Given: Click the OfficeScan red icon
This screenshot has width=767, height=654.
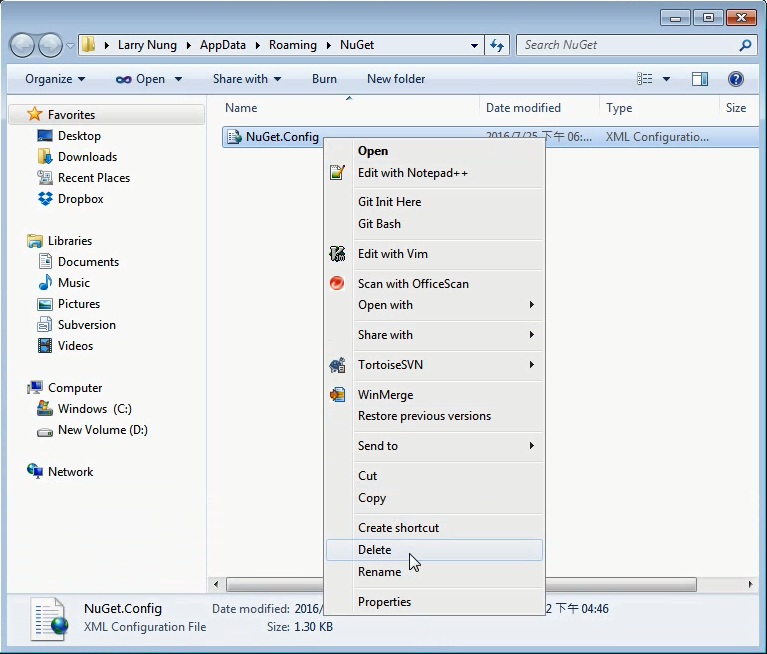Looking at the screenshot, I should coord(337,283).
